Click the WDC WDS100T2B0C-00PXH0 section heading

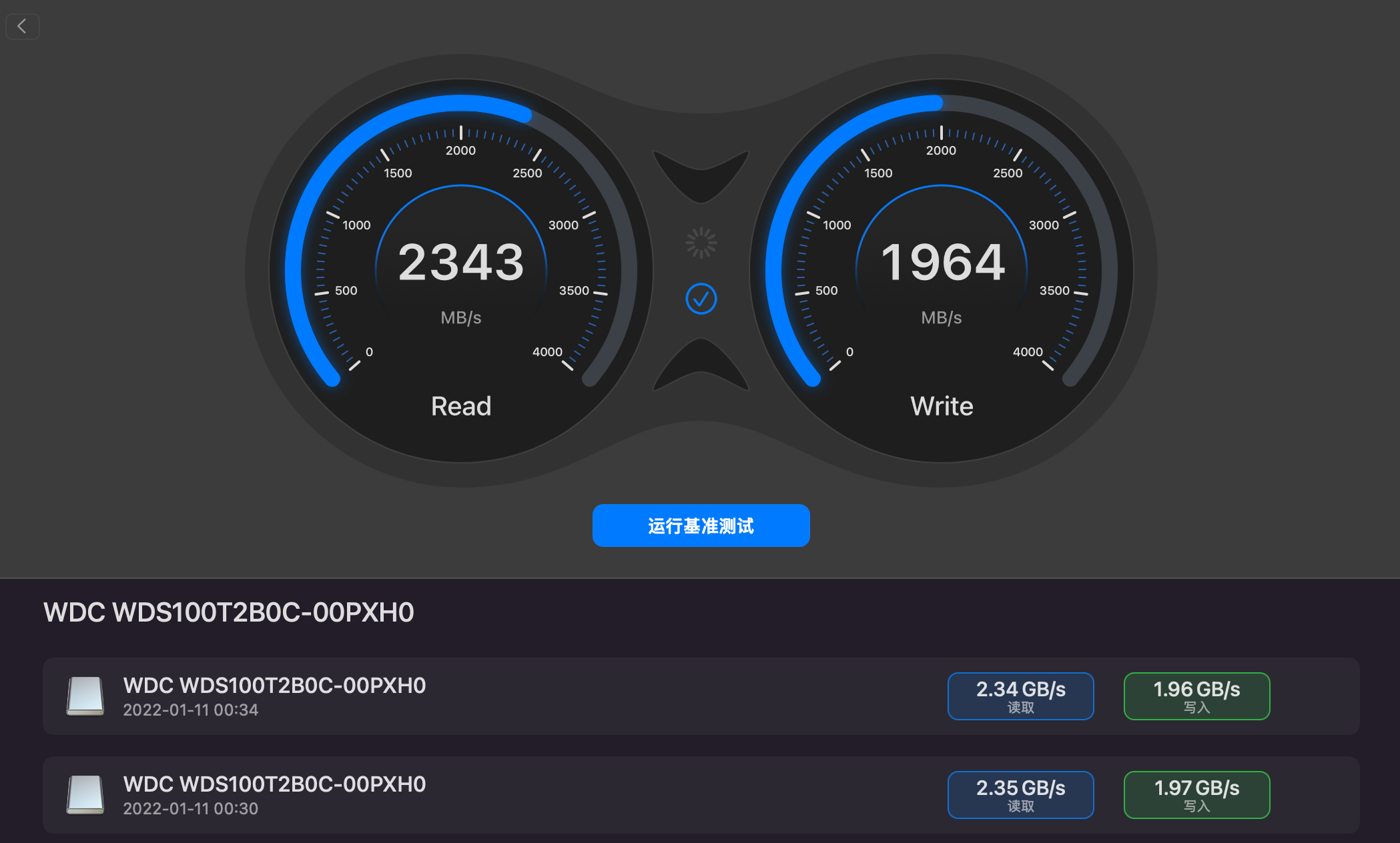[229, 612]
